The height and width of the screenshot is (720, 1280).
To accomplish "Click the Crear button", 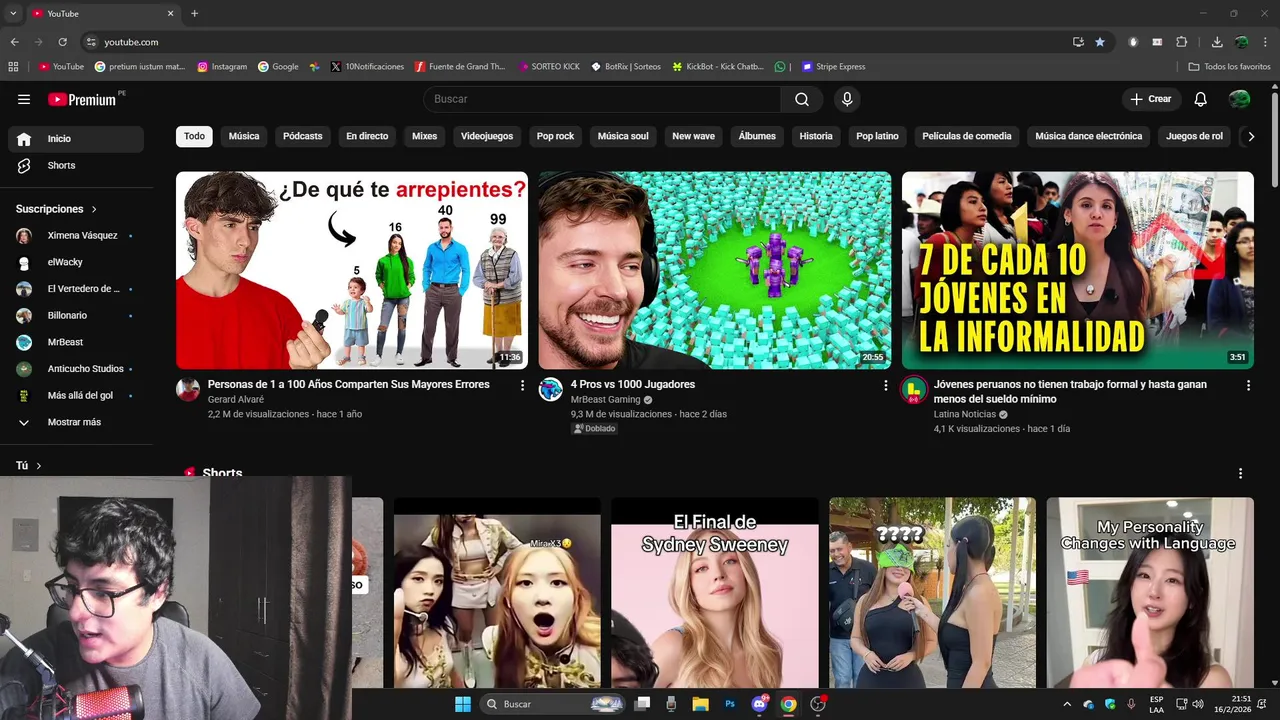I will coord(1151,99).
